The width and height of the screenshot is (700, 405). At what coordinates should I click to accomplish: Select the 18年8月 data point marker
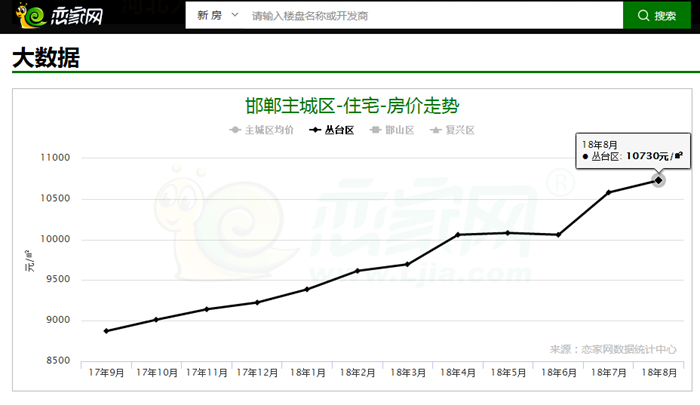(x=658, y=180)
